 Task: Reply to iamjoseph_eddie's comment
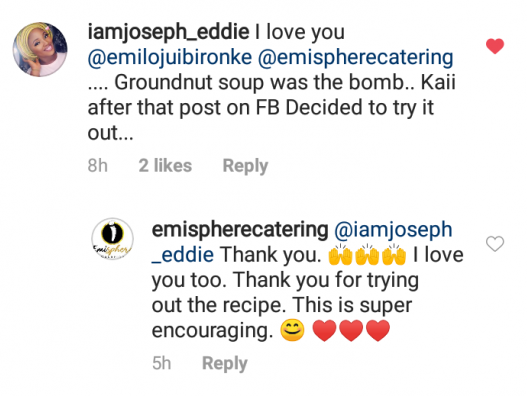pyautogui.click(x=245, y=166)
